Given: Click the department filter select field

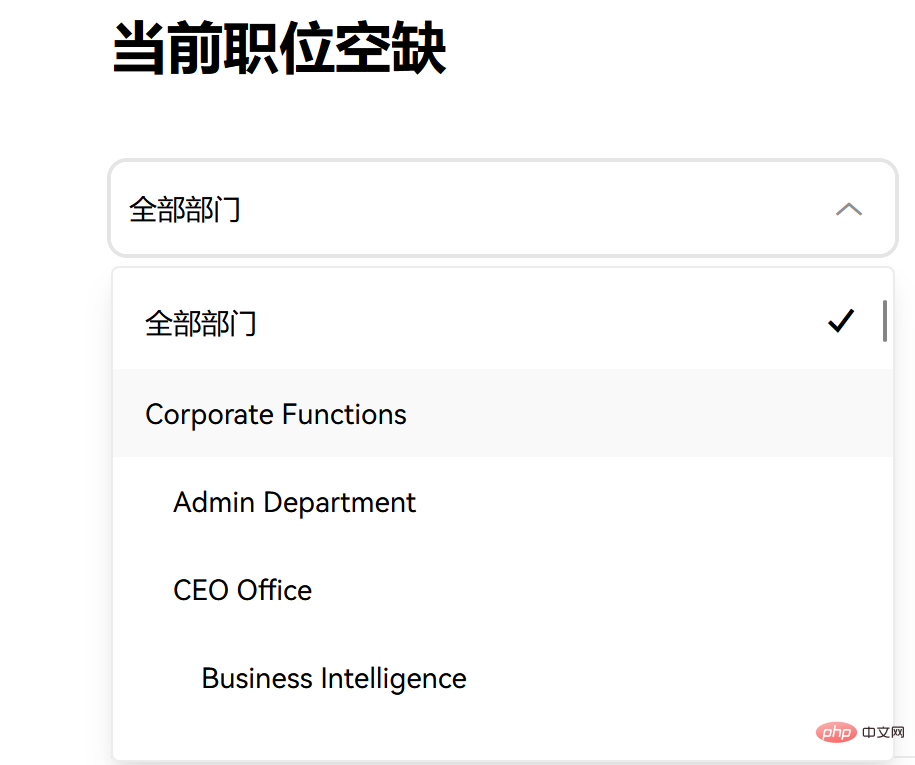Looking at the screenshot, I should coord(500,209).
